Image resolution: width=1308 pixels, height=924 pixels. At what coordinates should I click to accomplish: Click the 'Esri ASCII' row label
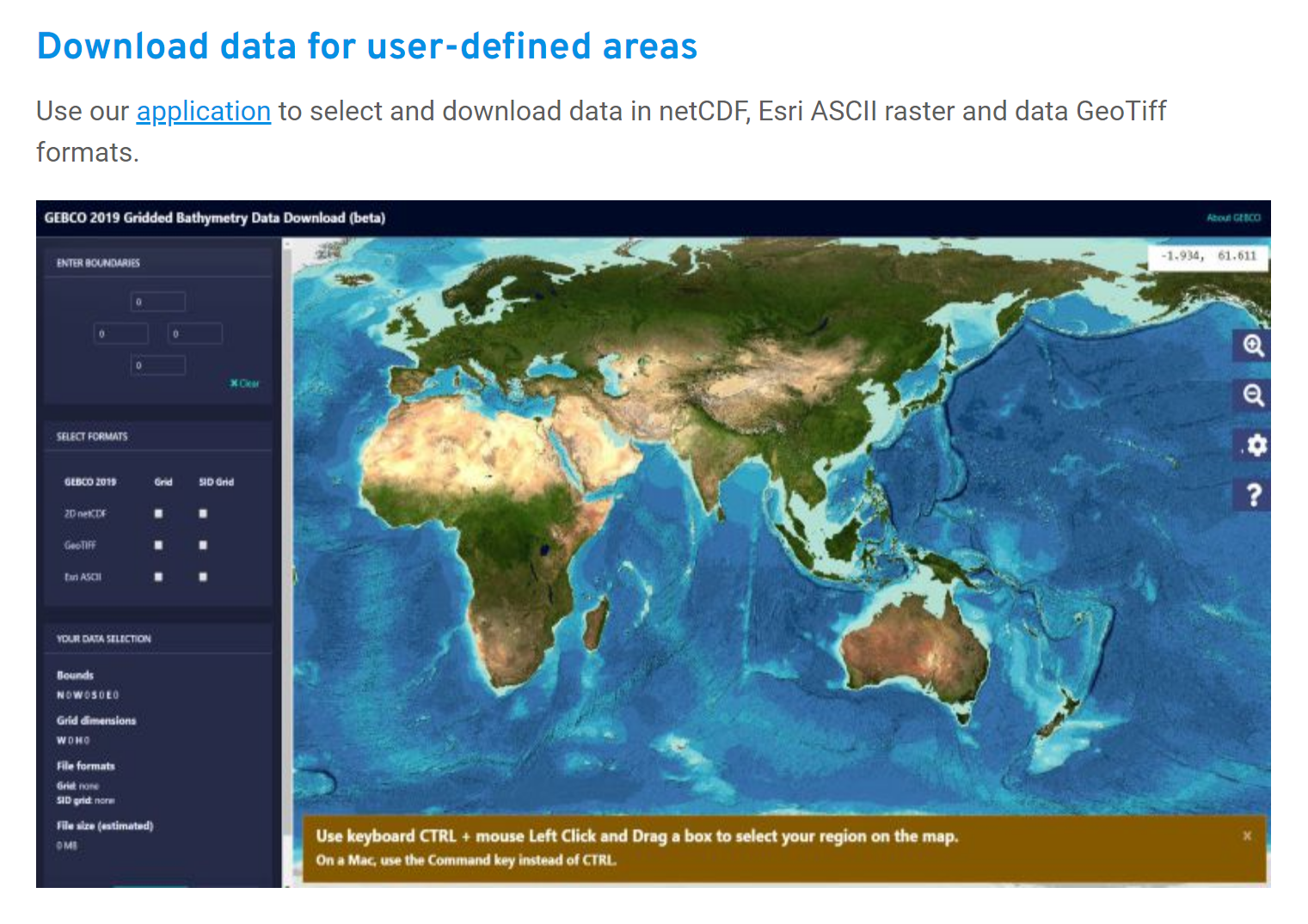pyautogui.click(x=83, y=578)
